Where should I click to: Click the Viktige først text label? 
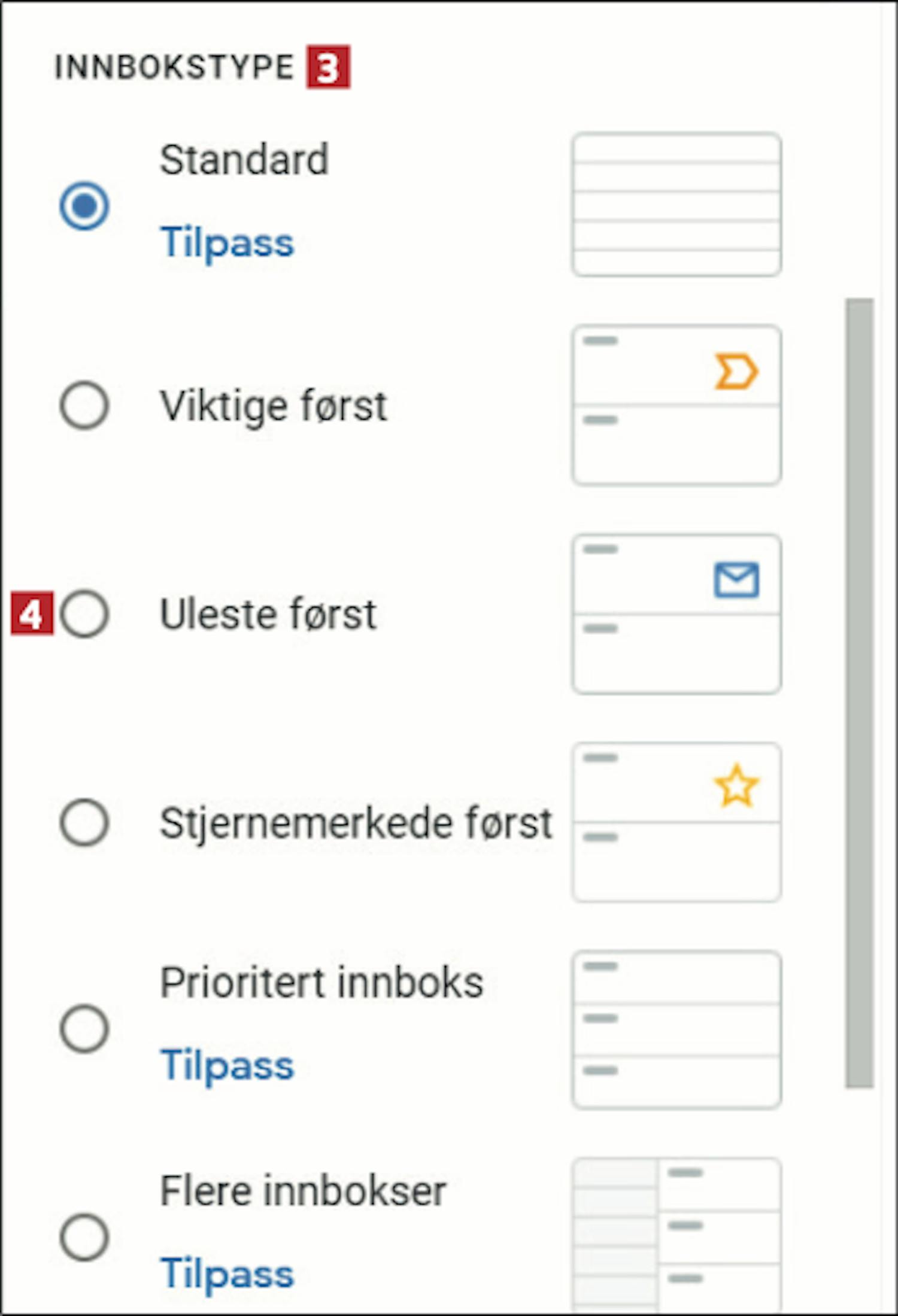(x=274, y=406)
